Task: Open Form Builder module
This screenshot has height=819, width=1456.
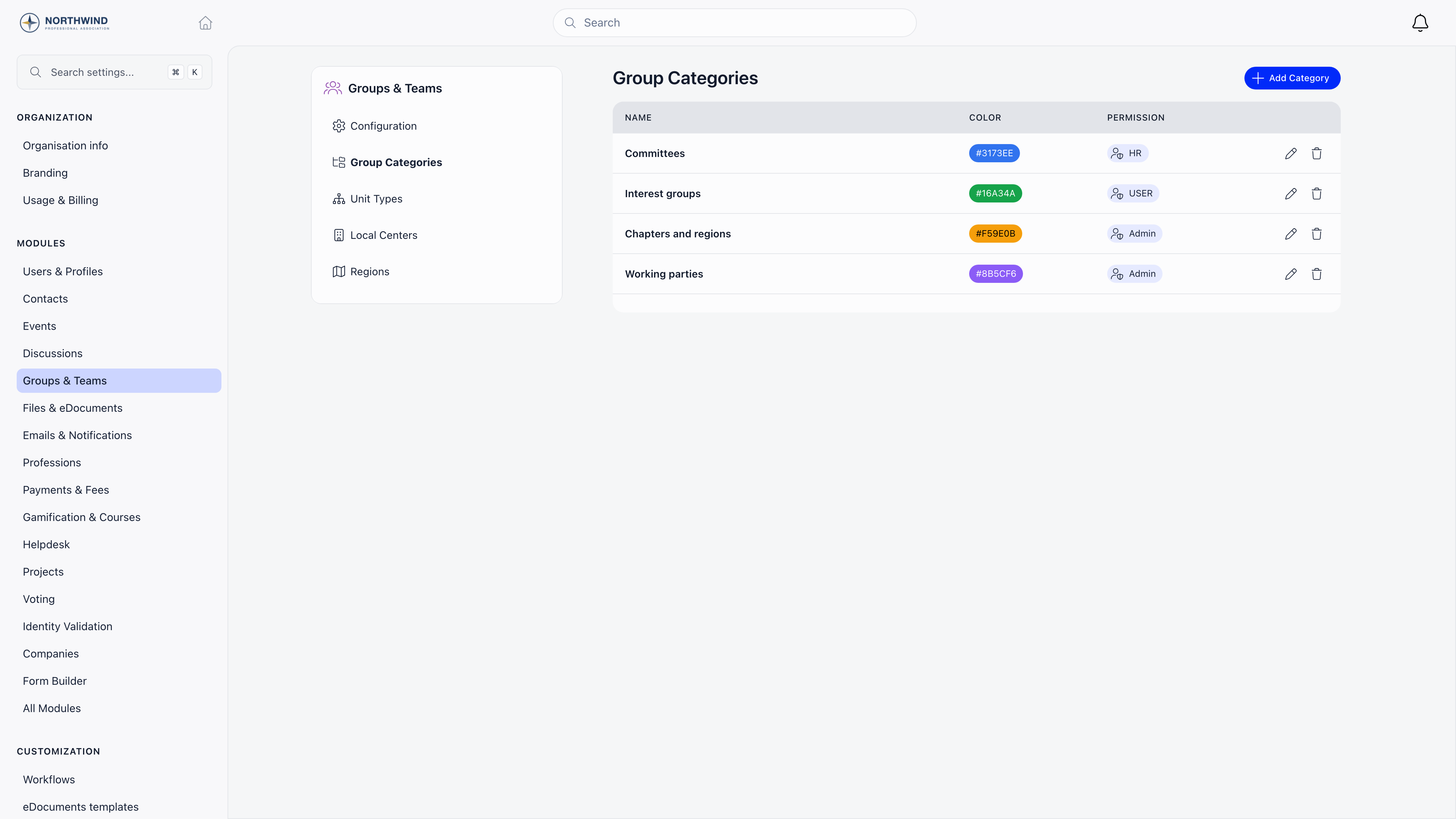Action: tap(55, 681)
